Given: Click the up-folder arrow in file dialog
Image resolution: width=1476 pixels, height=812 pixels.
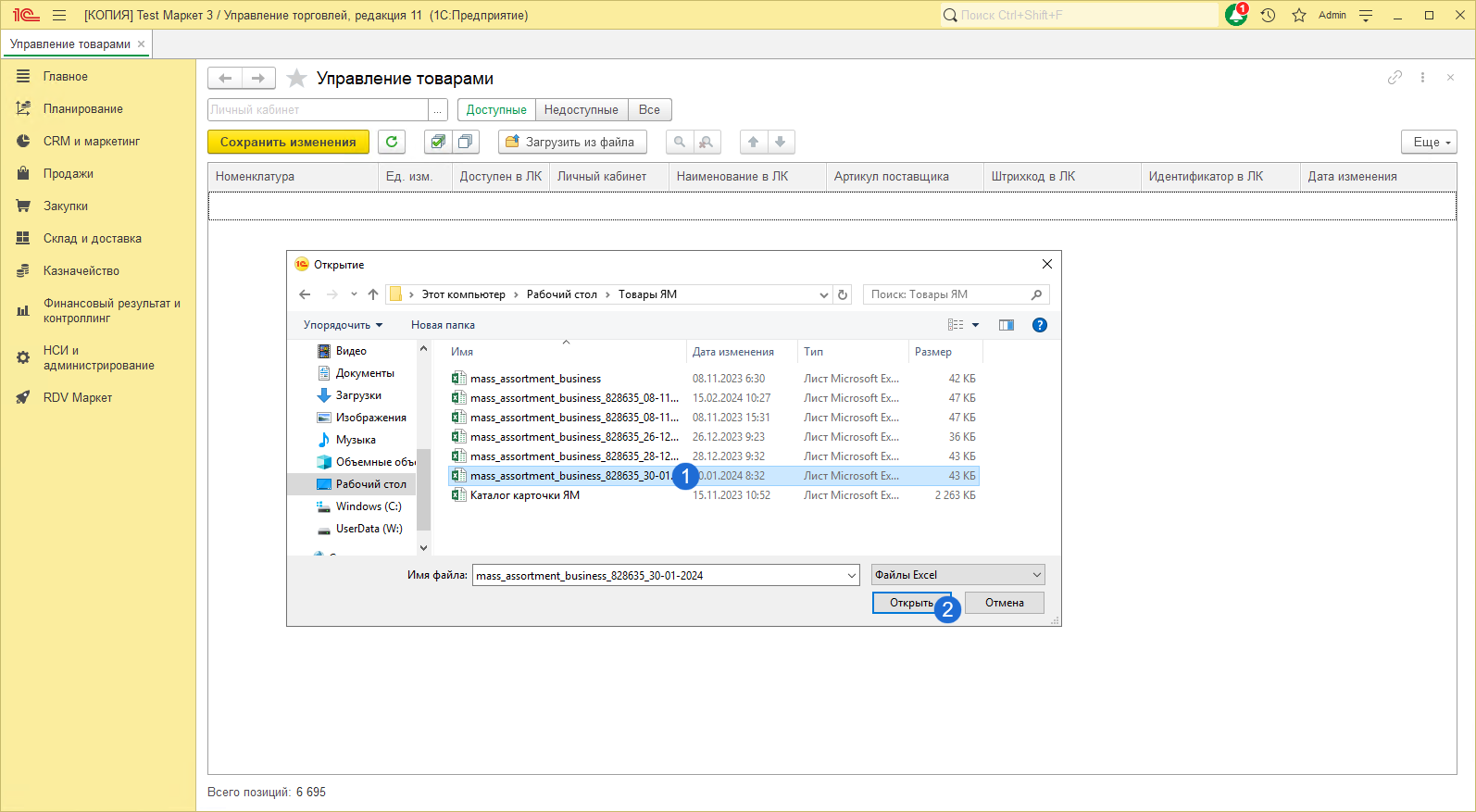Looking at the screenshot, I should [373, 294].
